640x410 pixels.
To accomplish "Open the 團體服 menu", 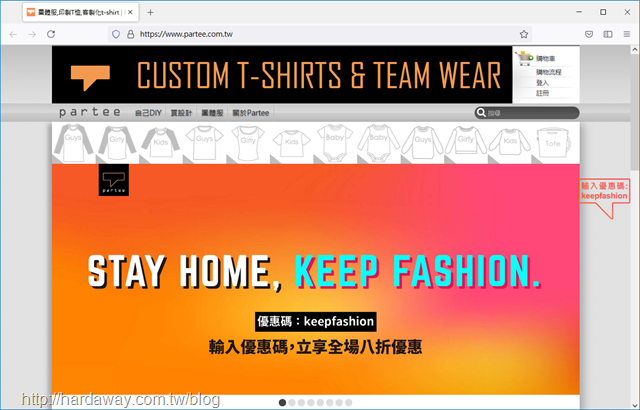I will click(x=212, y=113).
